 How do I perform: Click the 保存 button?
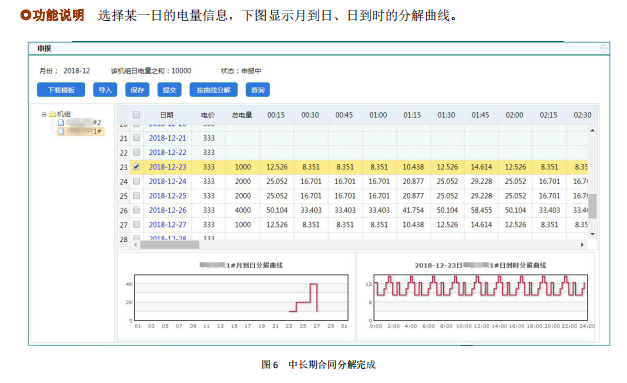137,90
